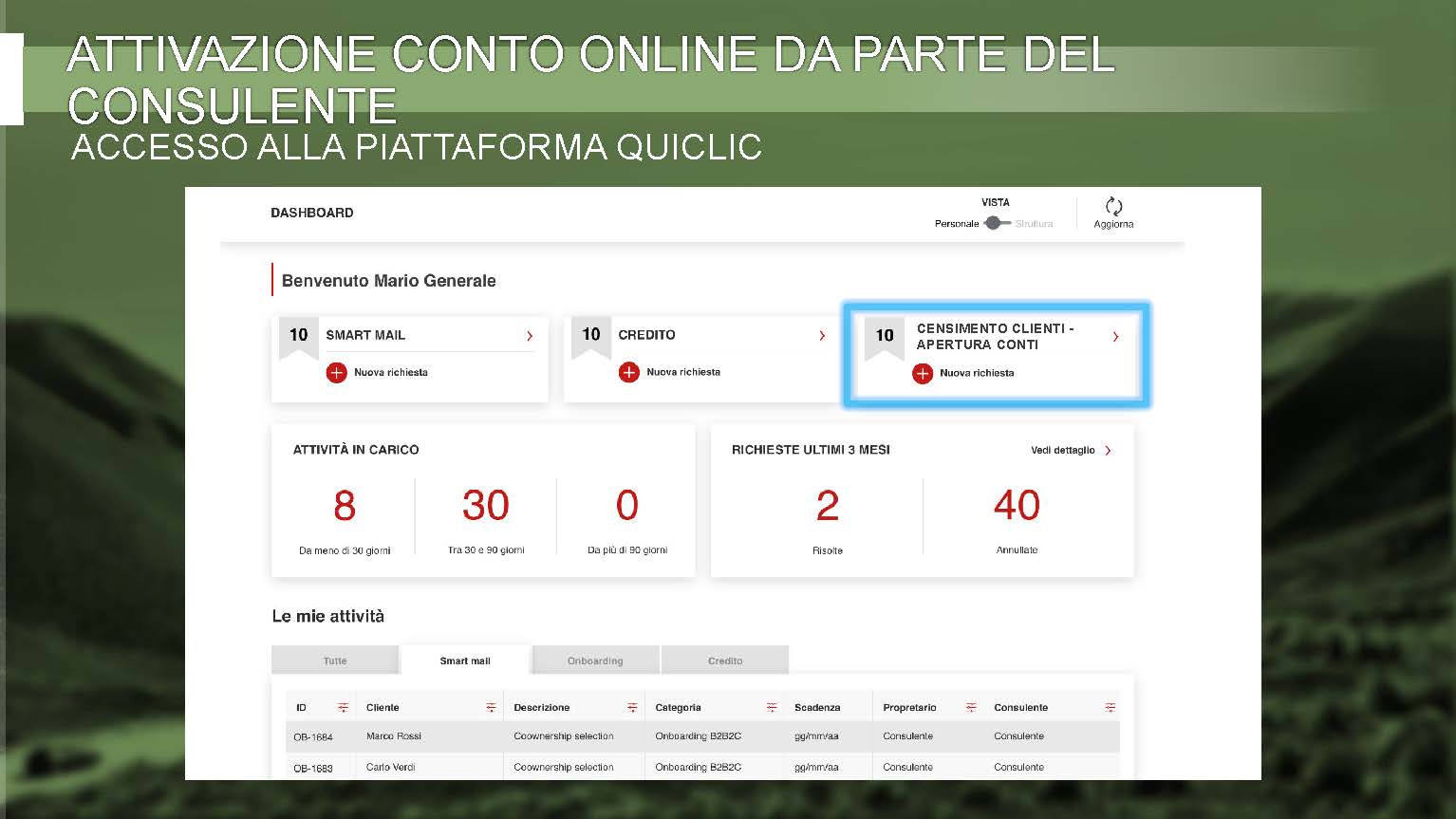Image resolution: width=1456 pixels, height=819 pixels.
Task: Click the 40 Annullate count
Action: [x=1017, y=506]
